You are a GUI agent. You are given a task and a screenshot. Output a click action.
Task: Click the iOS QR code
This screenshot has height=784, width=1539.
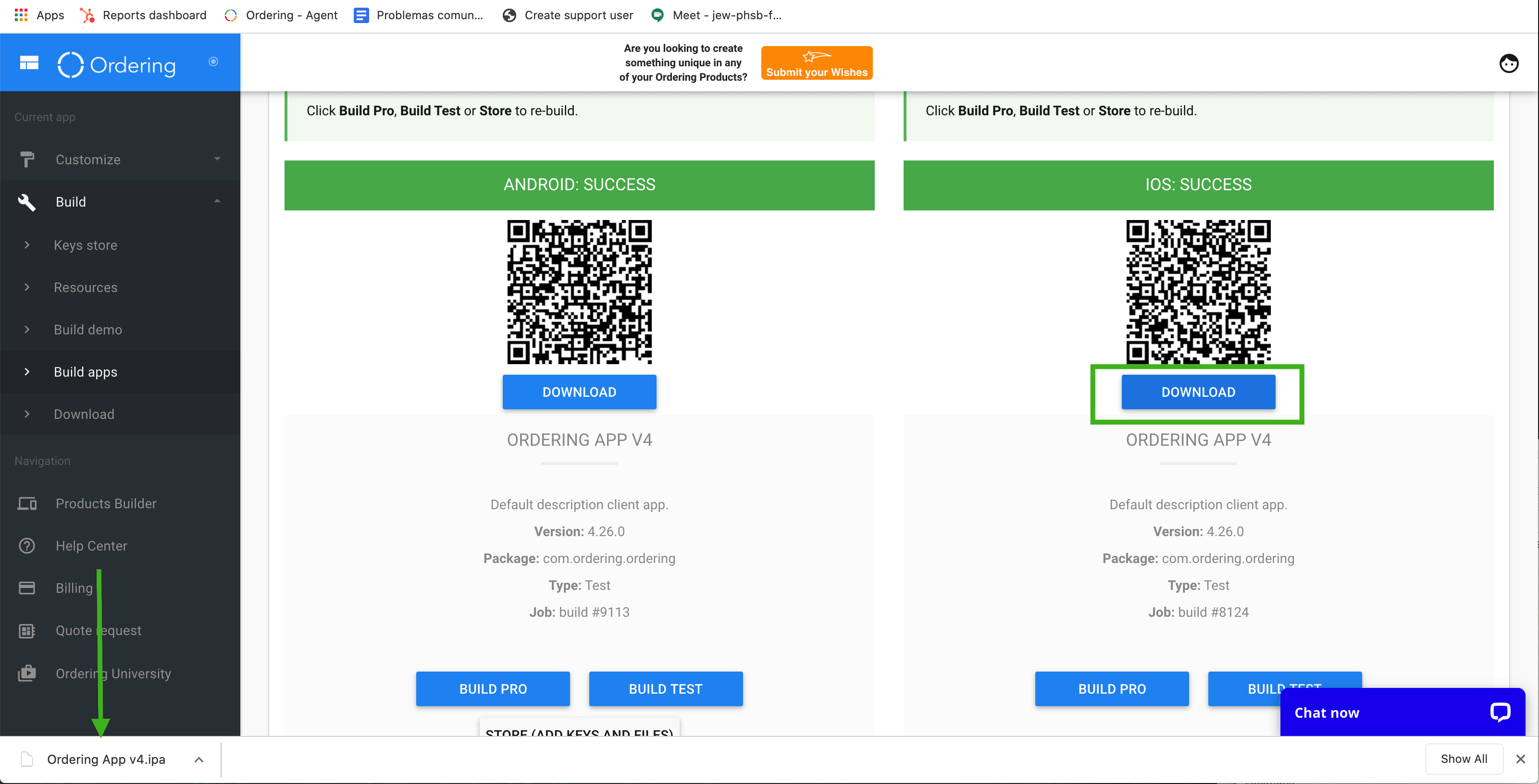[x=1198, y=292]
